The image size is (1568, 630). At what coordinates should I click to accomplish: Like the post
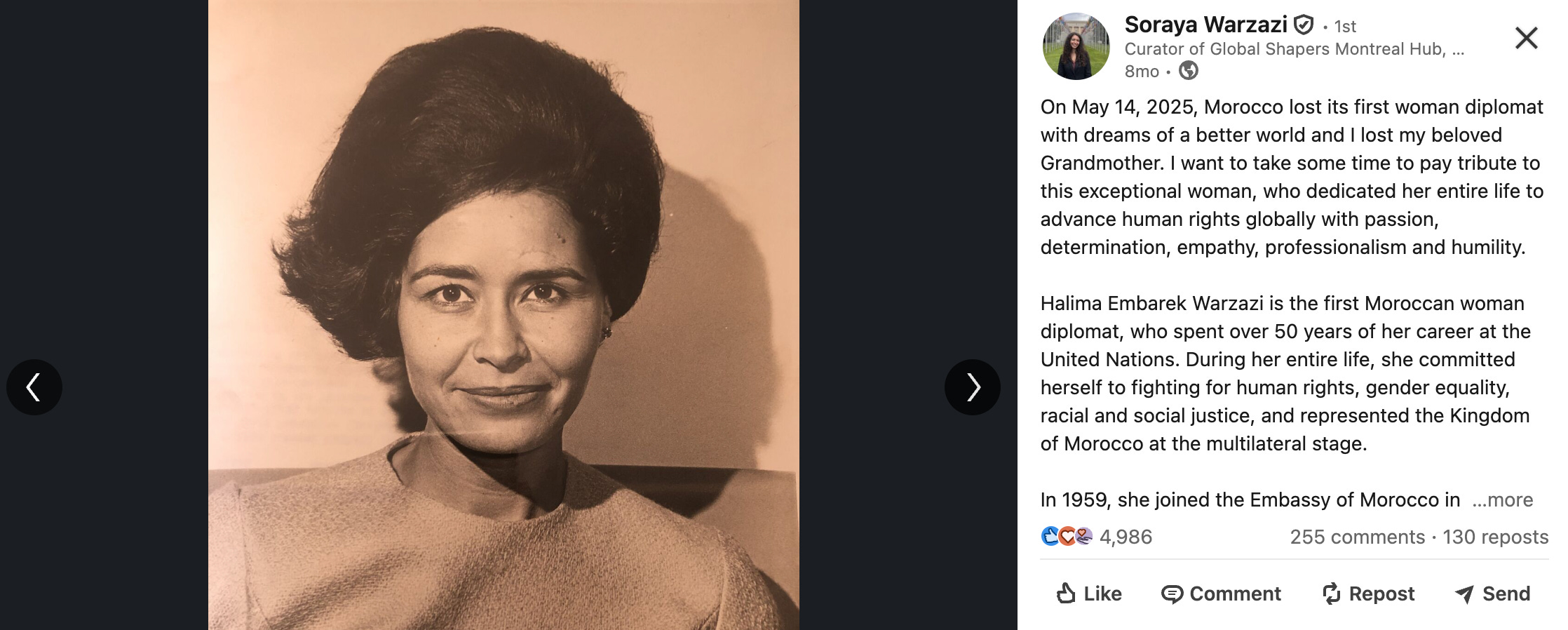[1089, 594]
